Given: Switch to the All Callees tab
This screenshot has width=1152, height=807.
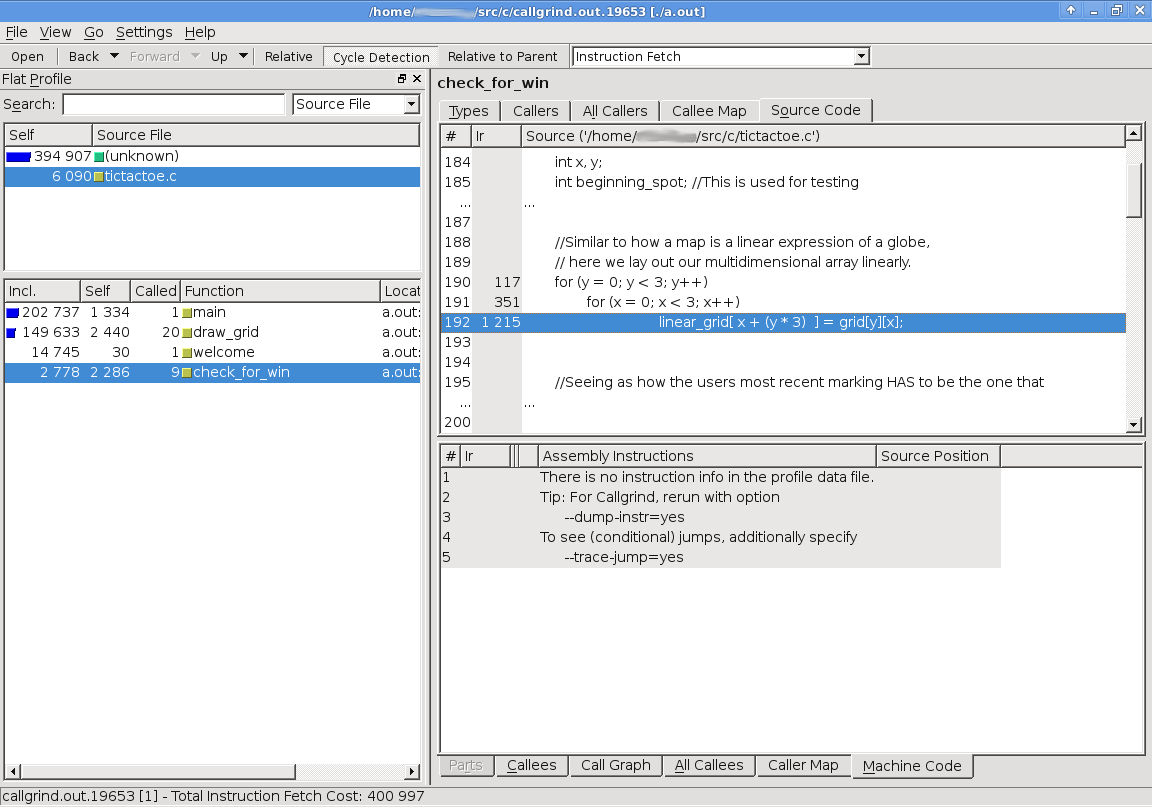Looking at the screenshot, I should click(x=709, y=765).
